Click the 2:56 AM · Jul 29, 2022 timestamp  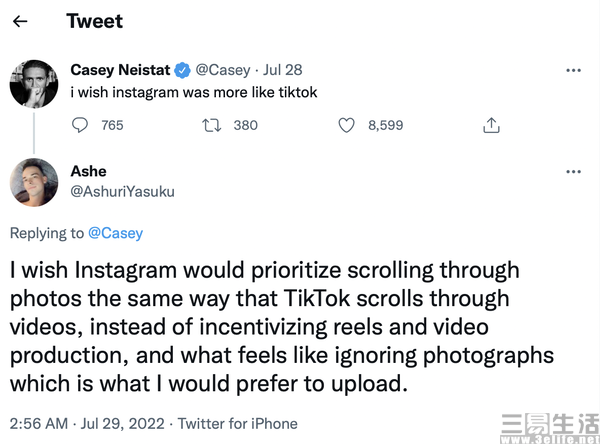point(87,424)
